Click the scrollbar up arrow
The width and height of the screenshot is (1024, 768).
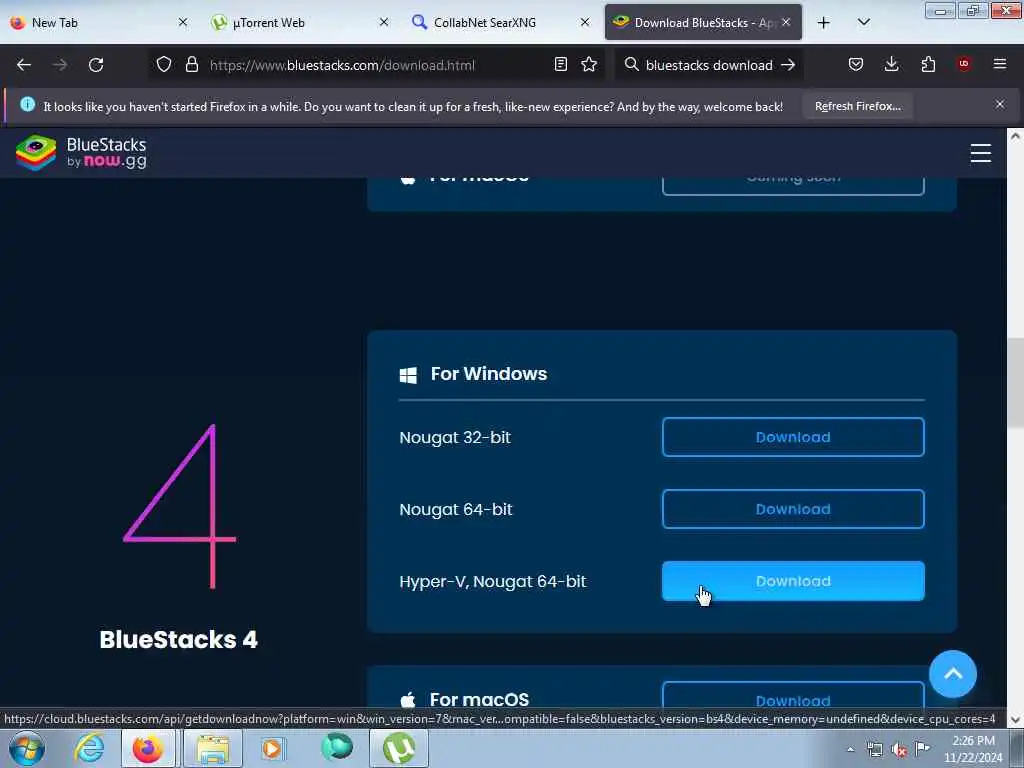coord(1015,136)
